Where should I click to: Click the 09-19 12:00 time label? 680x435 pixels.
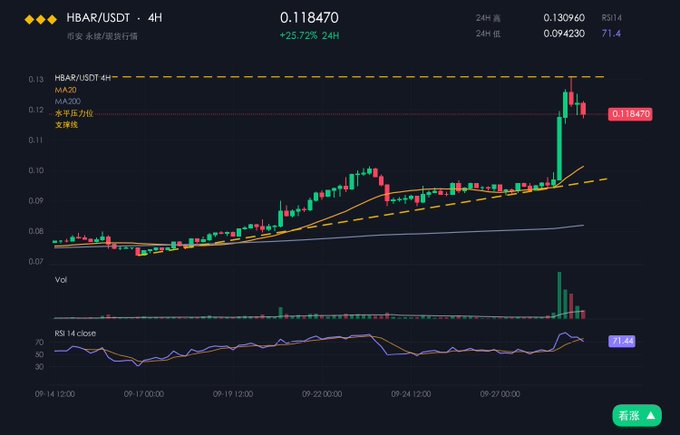(x=233, y=394)
